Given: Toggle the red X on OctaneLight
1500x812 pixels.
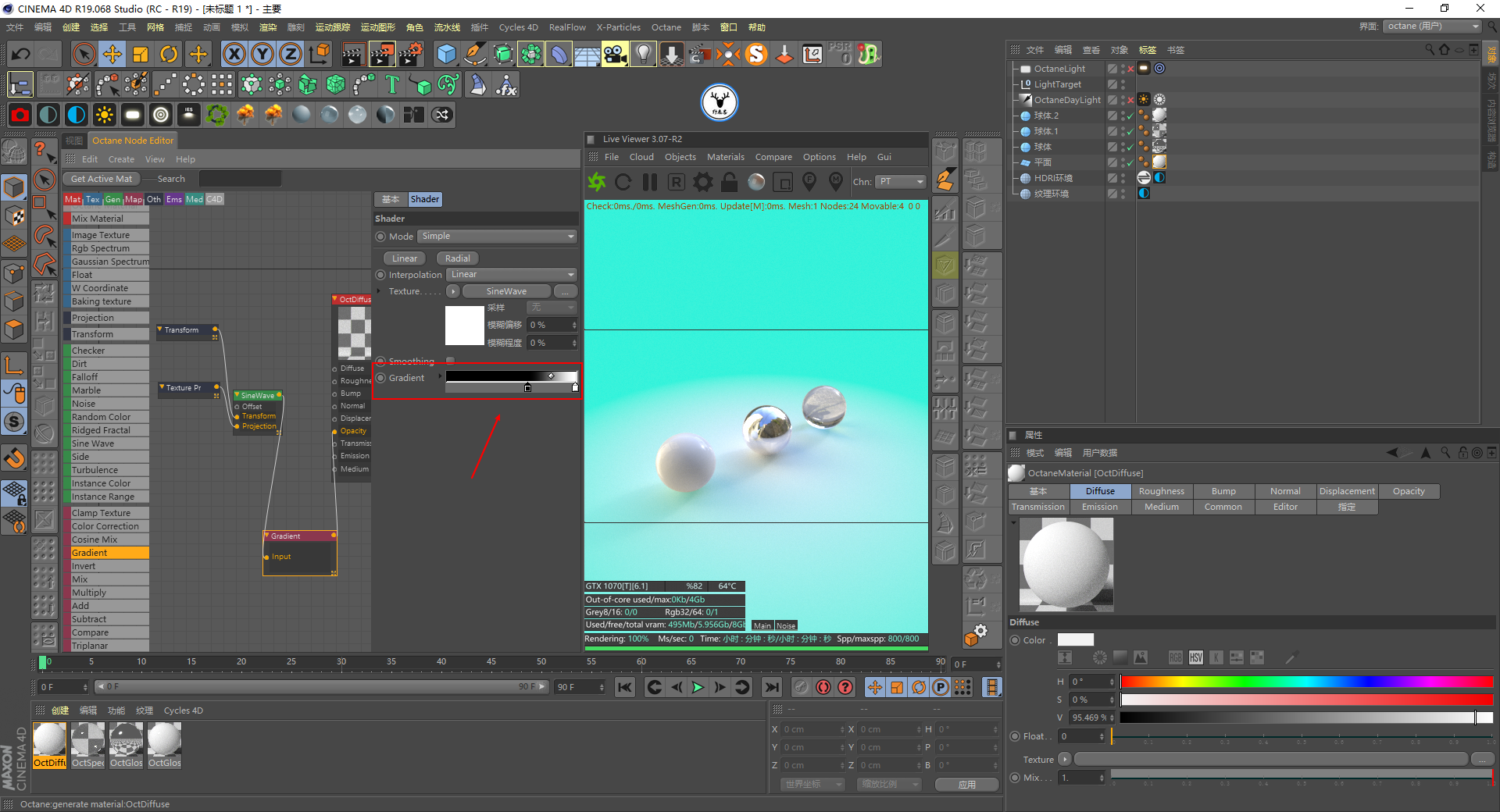Looking at the screenshot, I should pos(1130,69).
